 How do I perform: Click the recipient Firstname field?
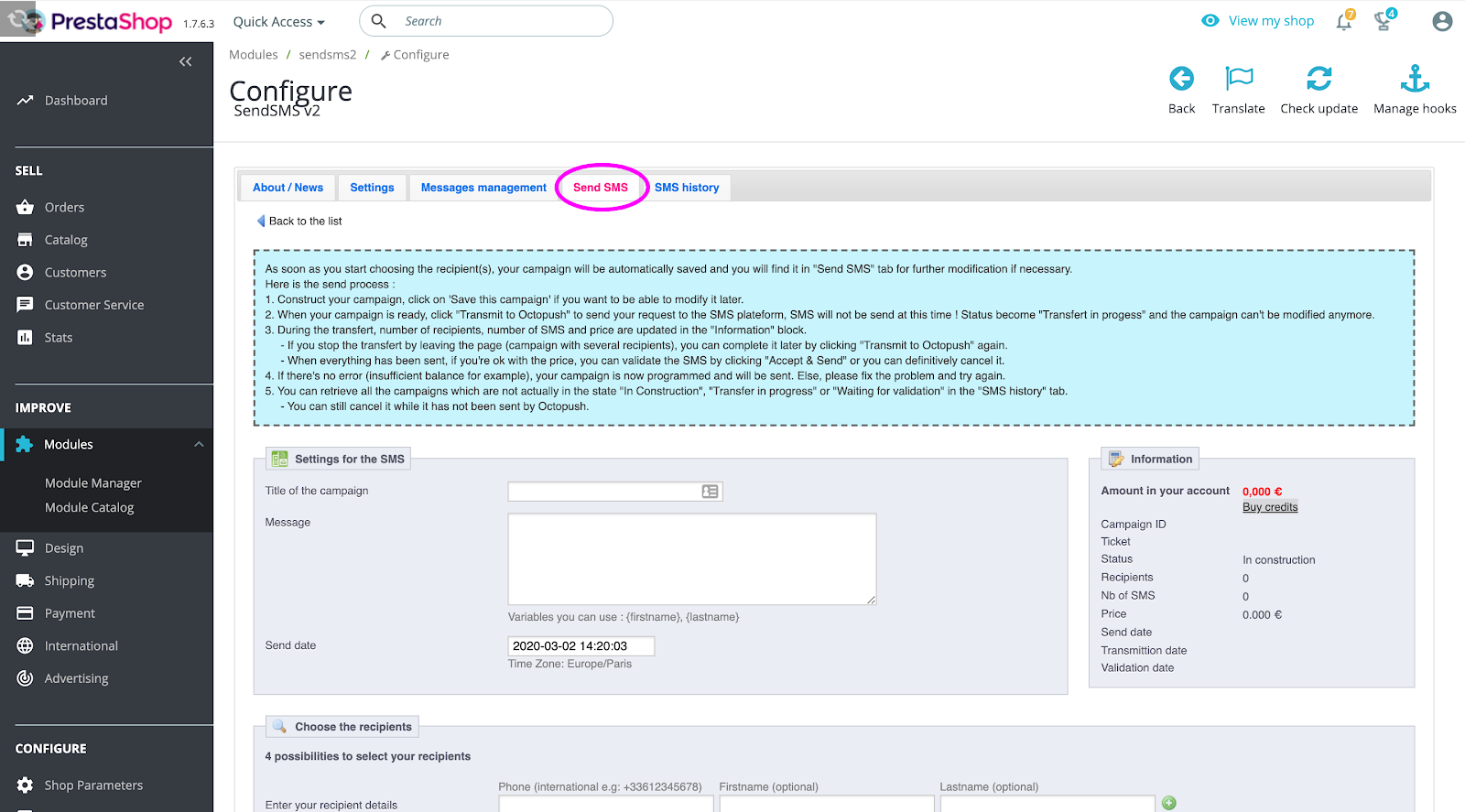click(x=827, y=804)
